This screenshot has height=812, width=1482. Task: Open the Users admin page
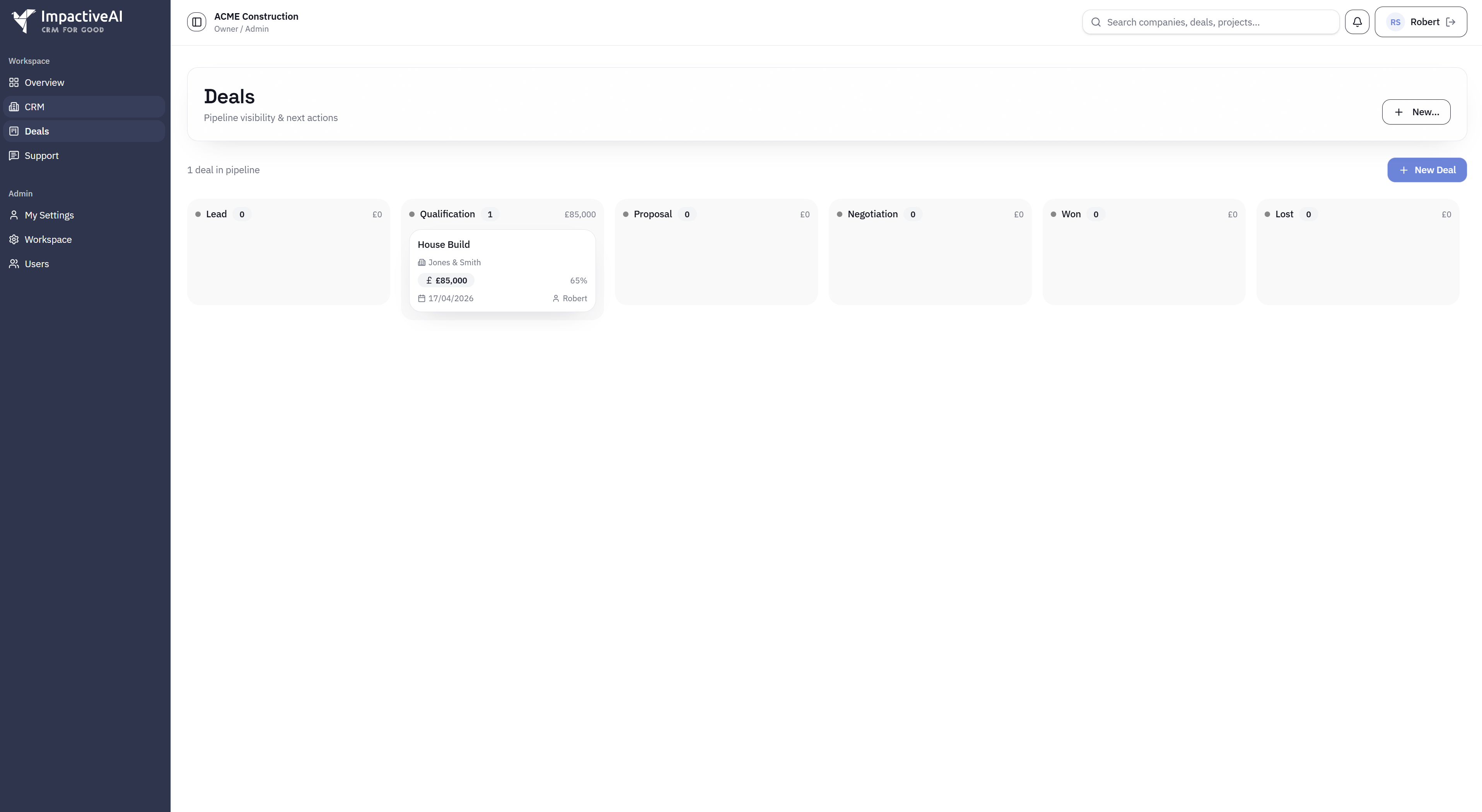pyautogui.click(x=37, y=263)
